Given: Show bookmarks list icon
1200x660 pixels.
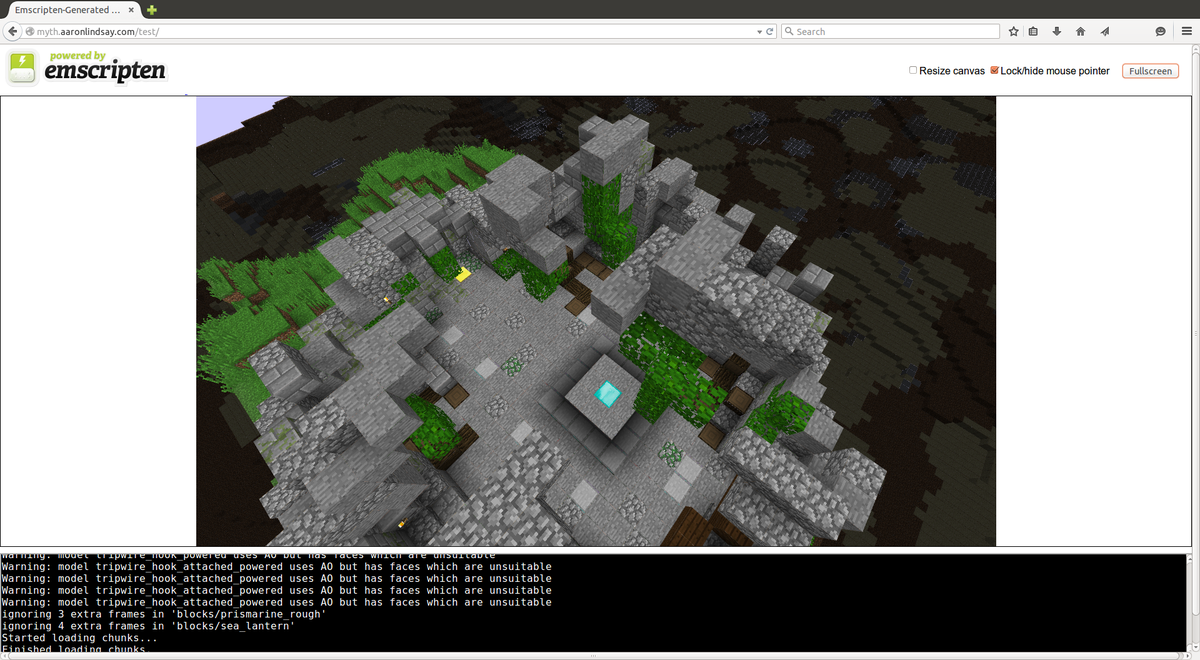Looking at the screenshot, I should [1034, 31].
